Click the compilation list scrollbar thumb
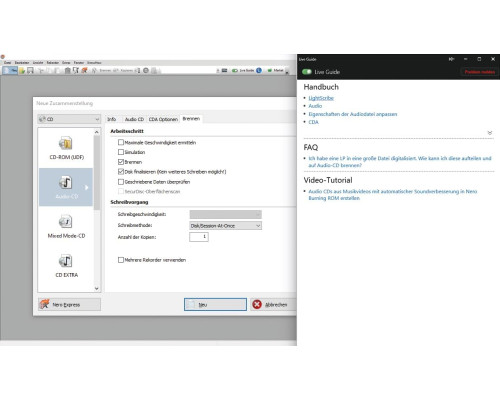 tap(97, 173)
